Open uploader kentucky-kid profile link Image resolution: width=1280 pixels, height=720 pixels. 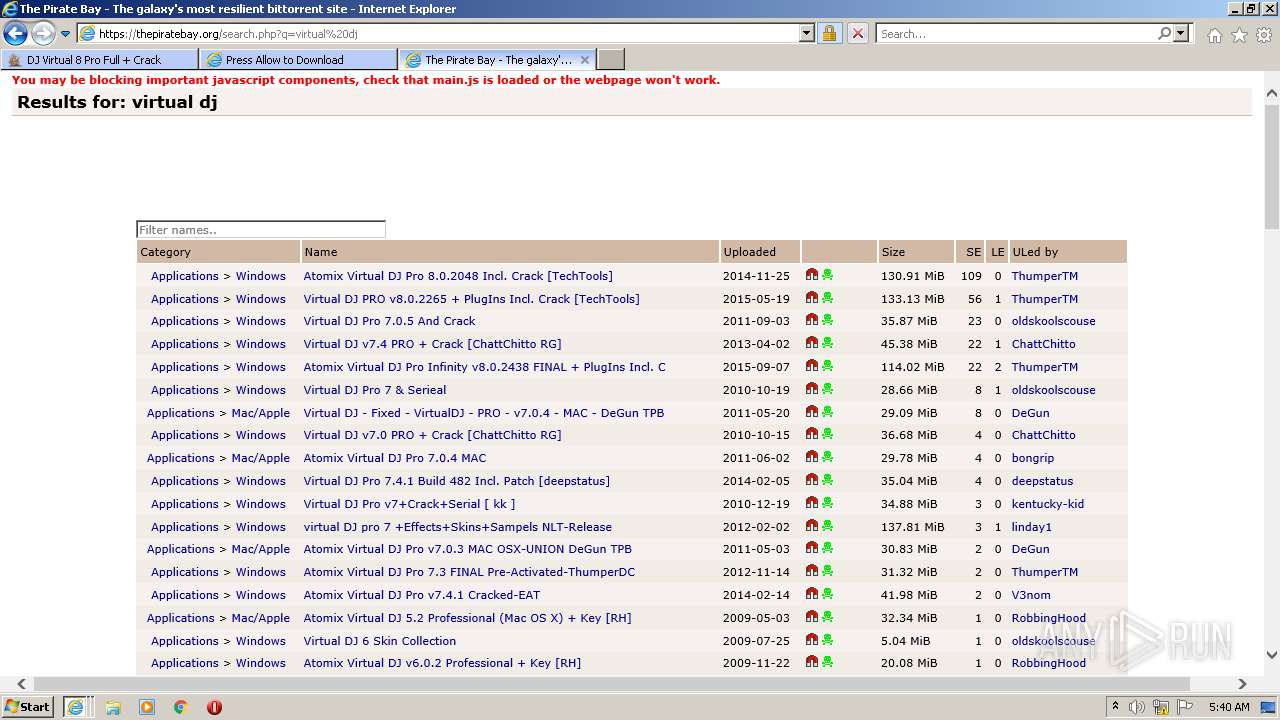pyautogui.click(x=1047, y=504)
